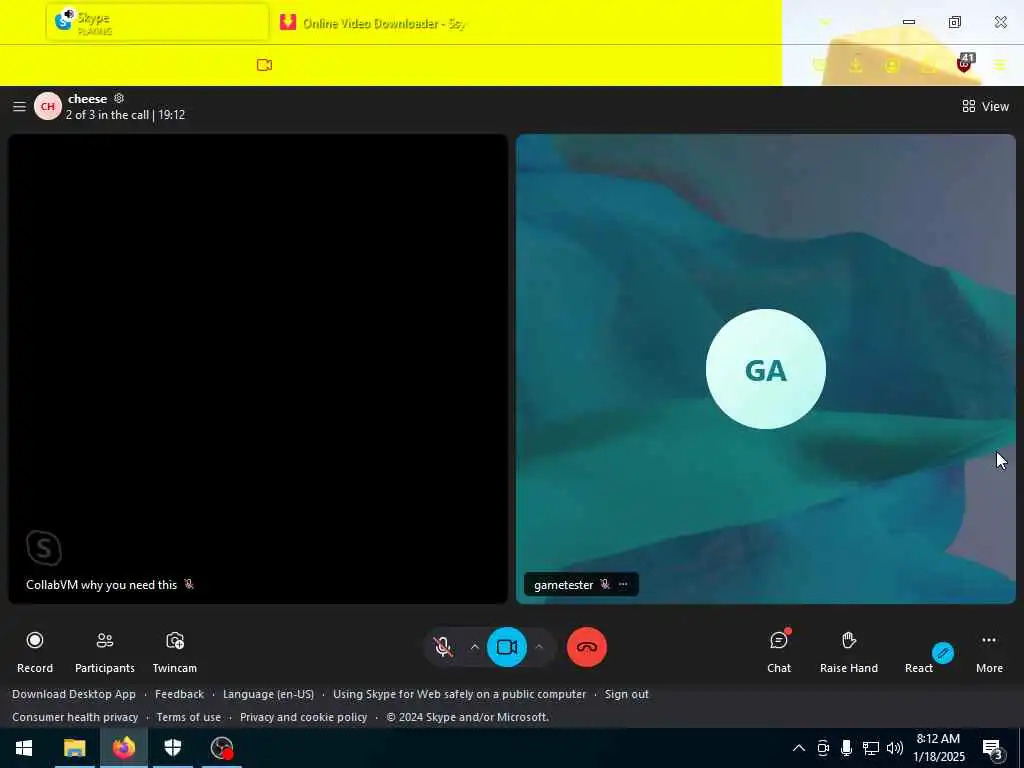1024x768 pixels.
Task: Open the Terms of use link
Action: point(188,717)
